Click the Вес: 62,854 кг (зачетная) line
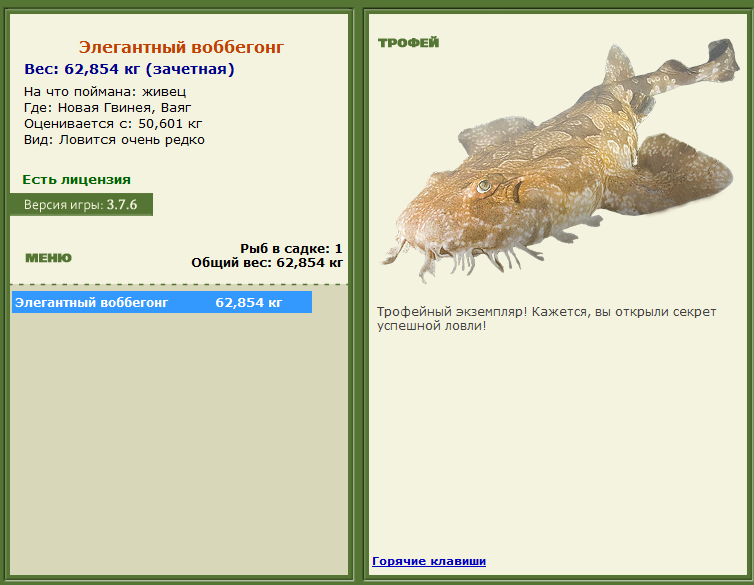The width and height of the screenshot is (754, 585). click(x=129, y=69)
